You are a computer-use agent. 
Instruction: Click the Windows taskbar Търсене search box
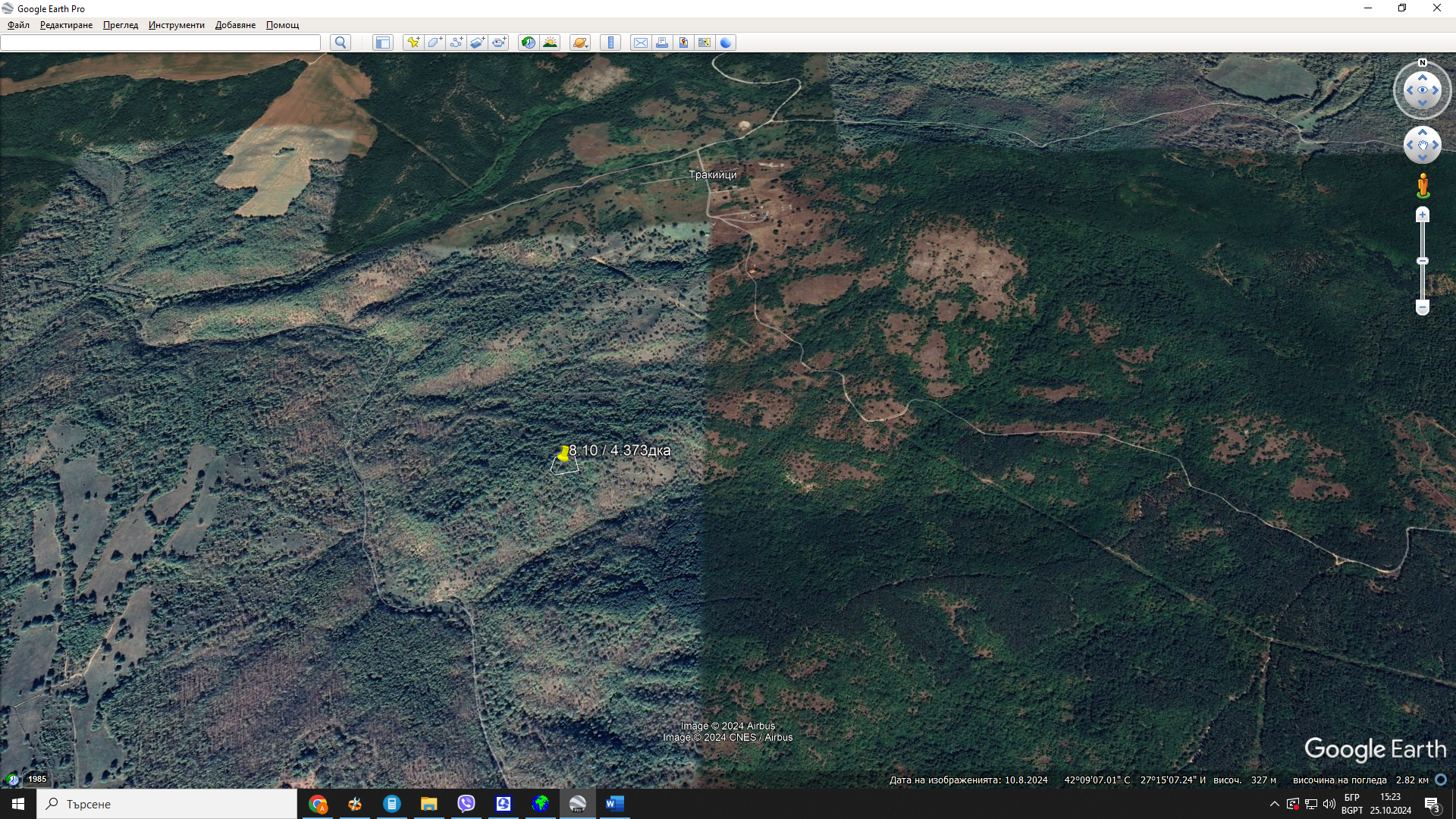click(167, 804)
